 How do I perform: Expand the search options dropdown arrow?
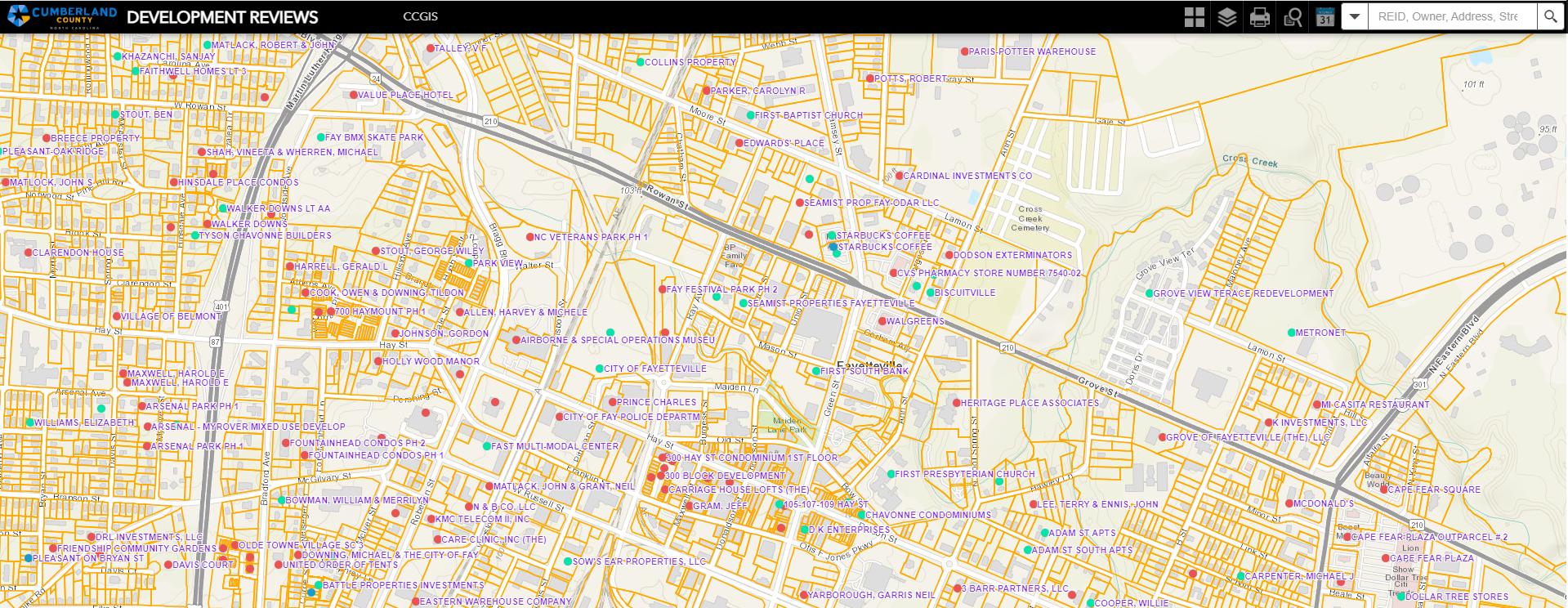[1355, 16]
